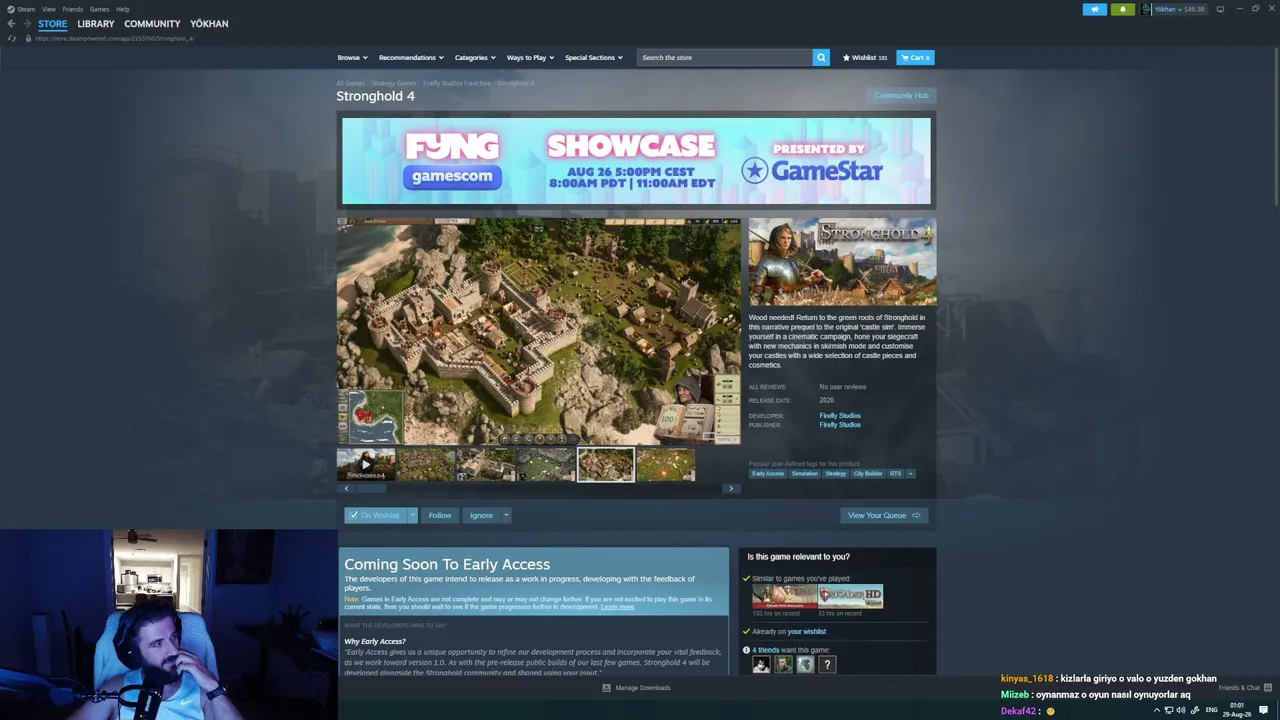This screenshot has width=1280, height=720.
Task: Open the YÖKHAN profile tab
Action: (x=209, y=24)
